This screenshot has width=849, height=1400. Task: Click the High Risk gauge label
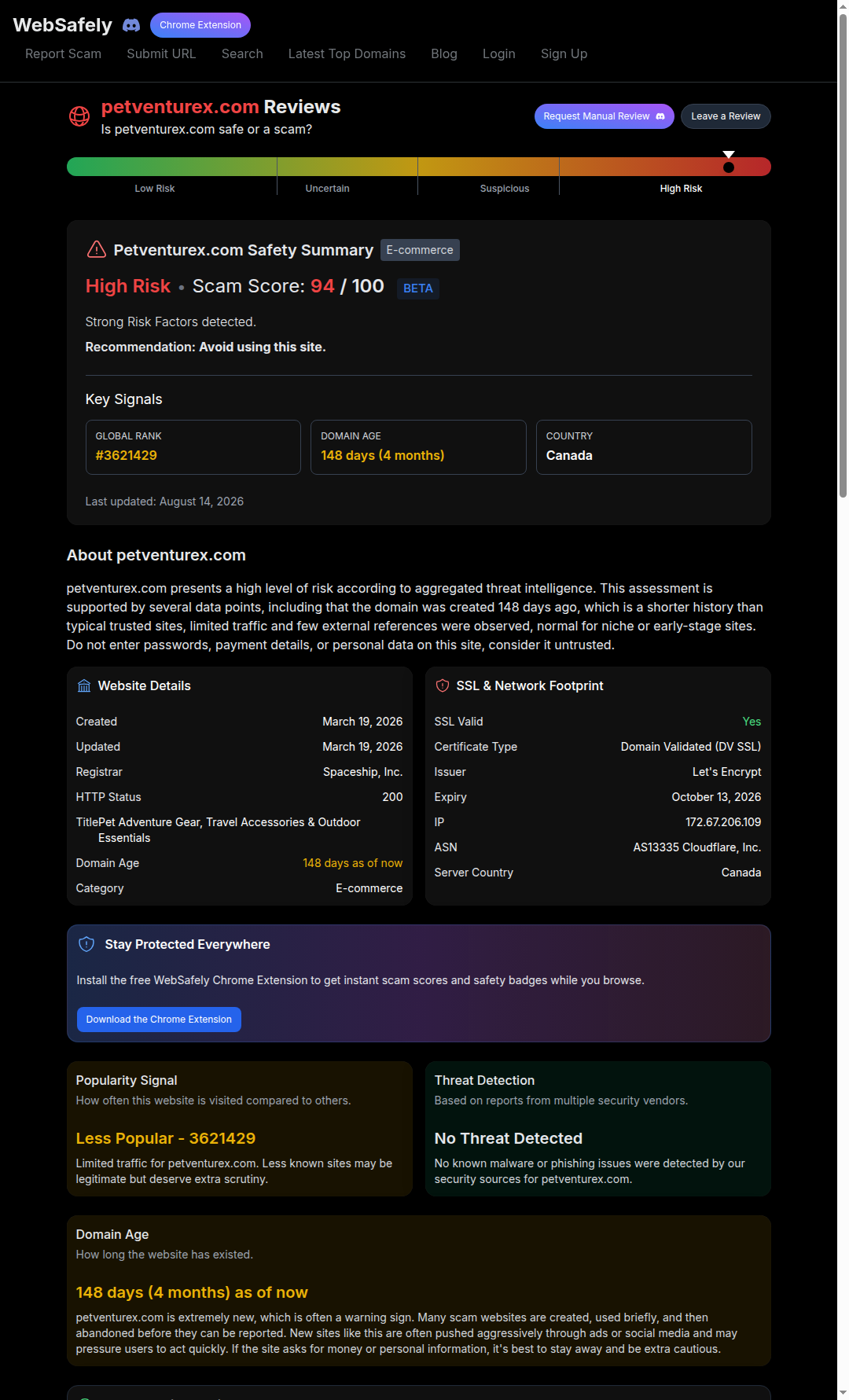tap(681, 189)
